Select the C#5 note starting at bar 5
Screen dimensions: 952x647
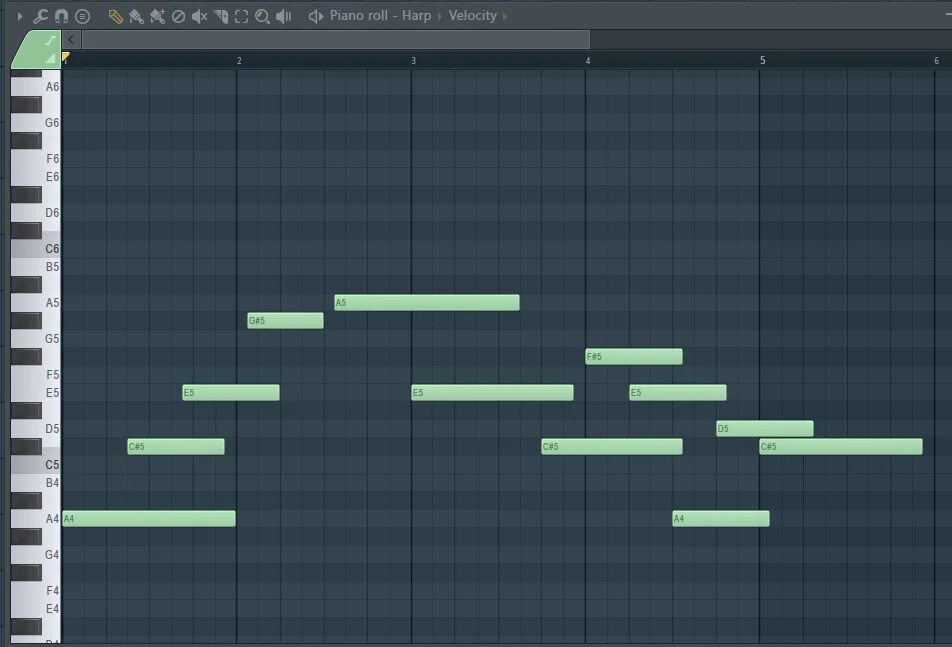pyautogui.click(x=841, y=447)
